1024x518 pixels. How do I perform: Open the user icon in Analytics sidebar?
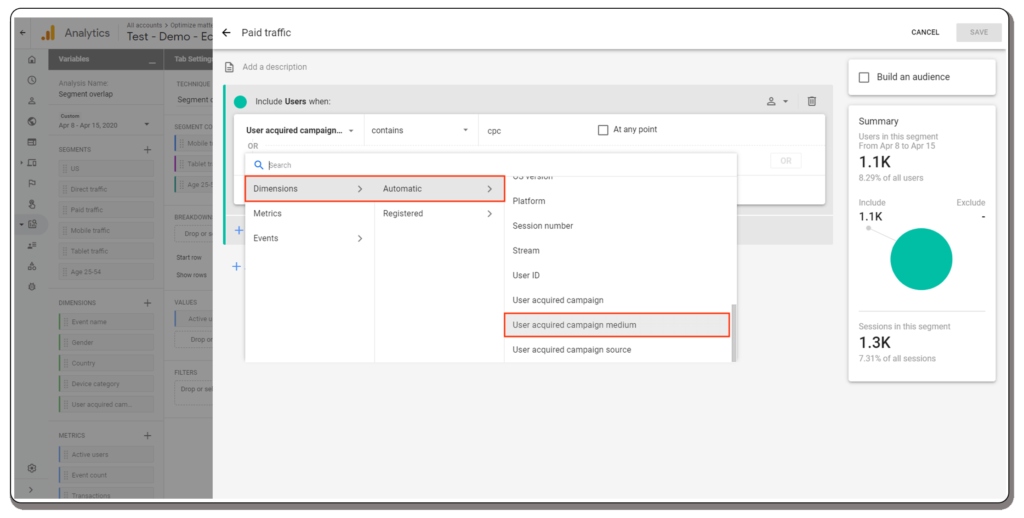(32, 101)
